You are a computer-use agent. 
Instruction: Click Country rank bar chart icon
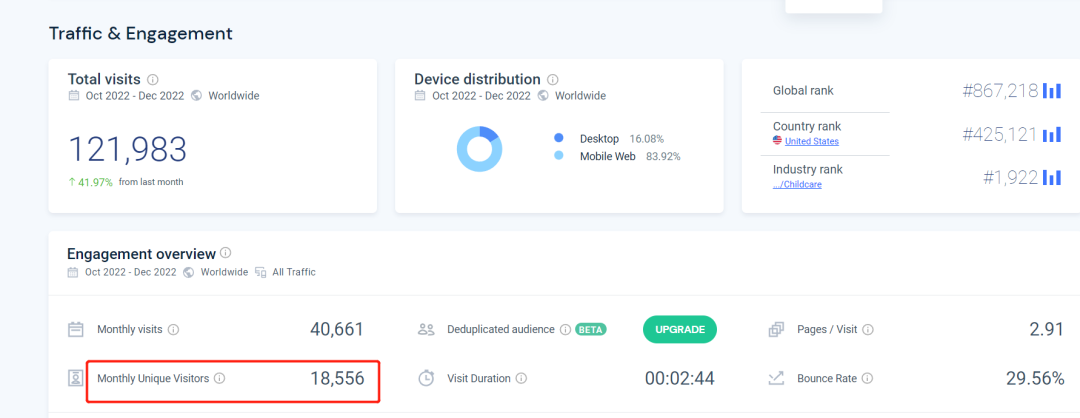click(x=1052, y=134)
